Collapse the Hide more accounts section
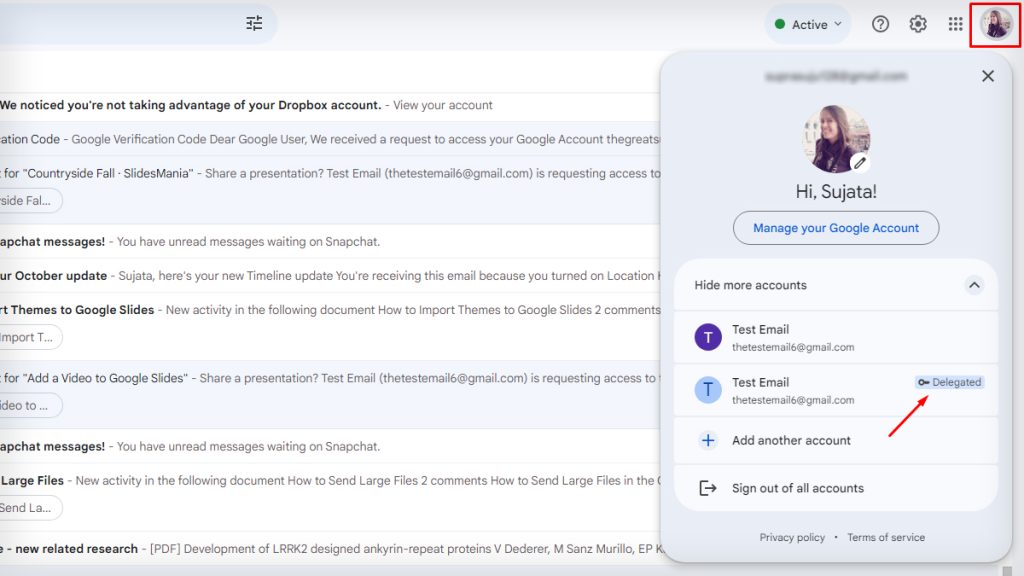Image resolution: width=1024 pixels, height=576 pixels. click(974, 285)
